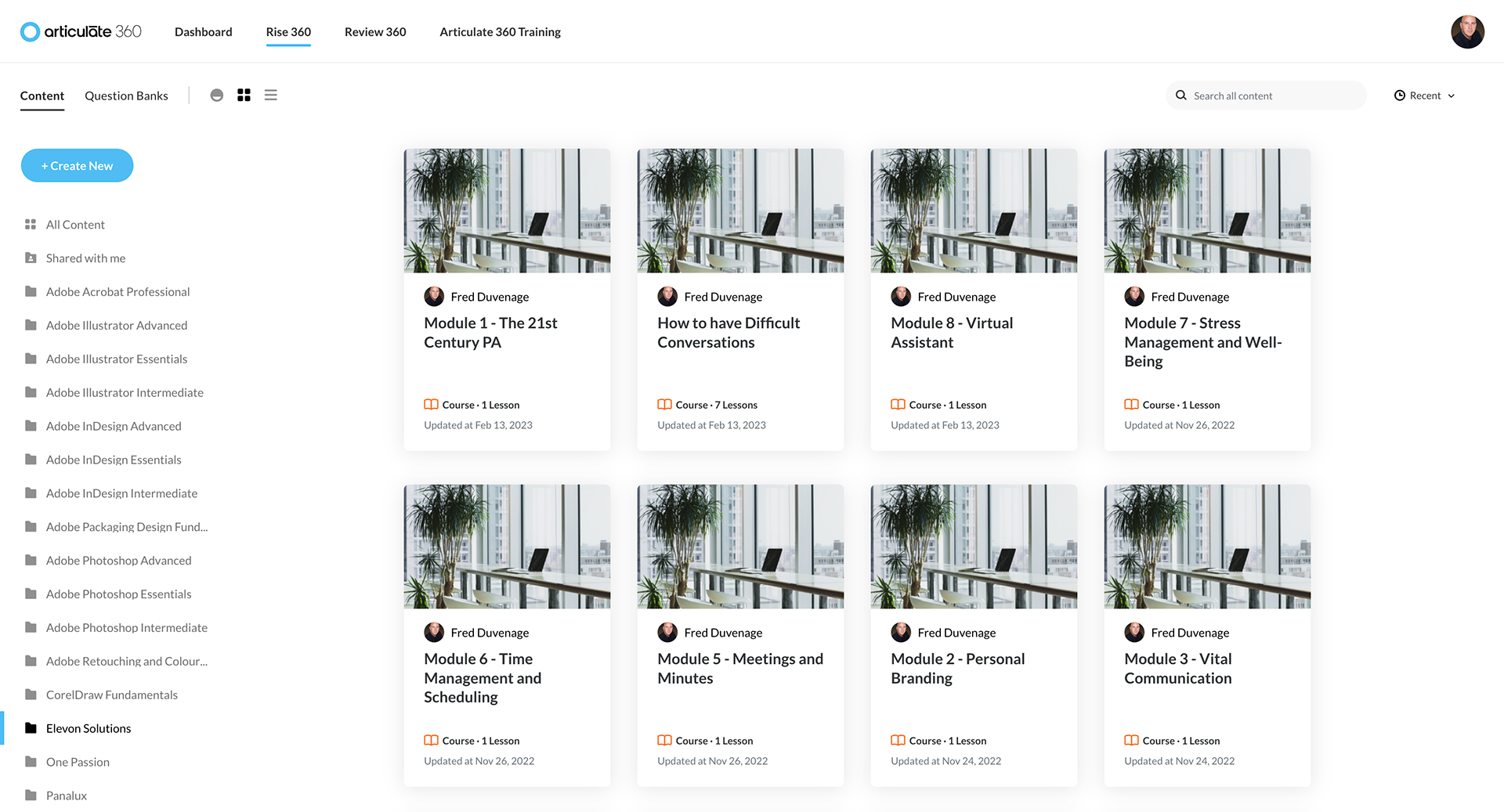Click course book icon on Difficult Conversations card
The image size is (1504, 812).
click(664, 405)
